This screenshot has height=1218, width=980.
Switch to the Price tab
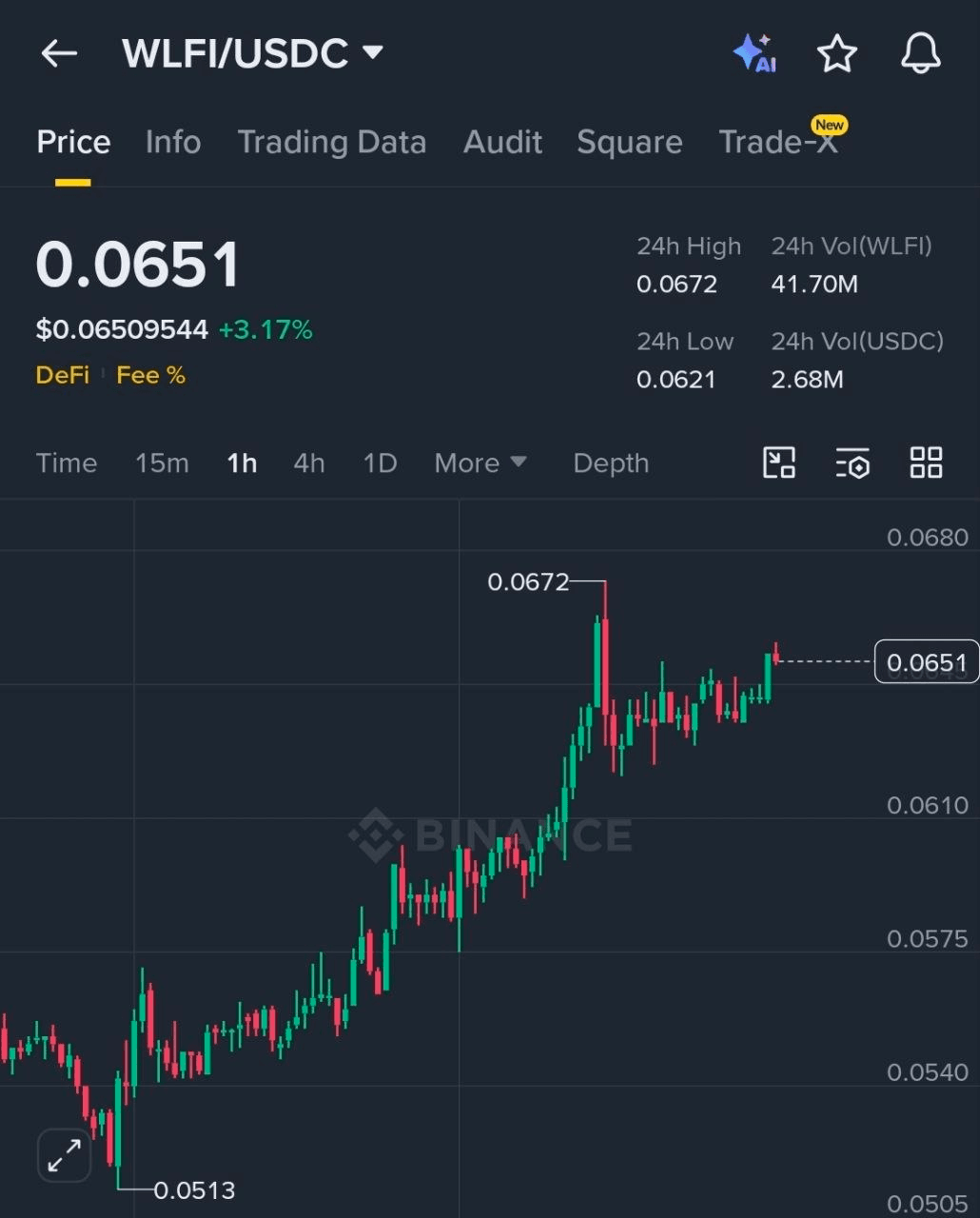73,143
